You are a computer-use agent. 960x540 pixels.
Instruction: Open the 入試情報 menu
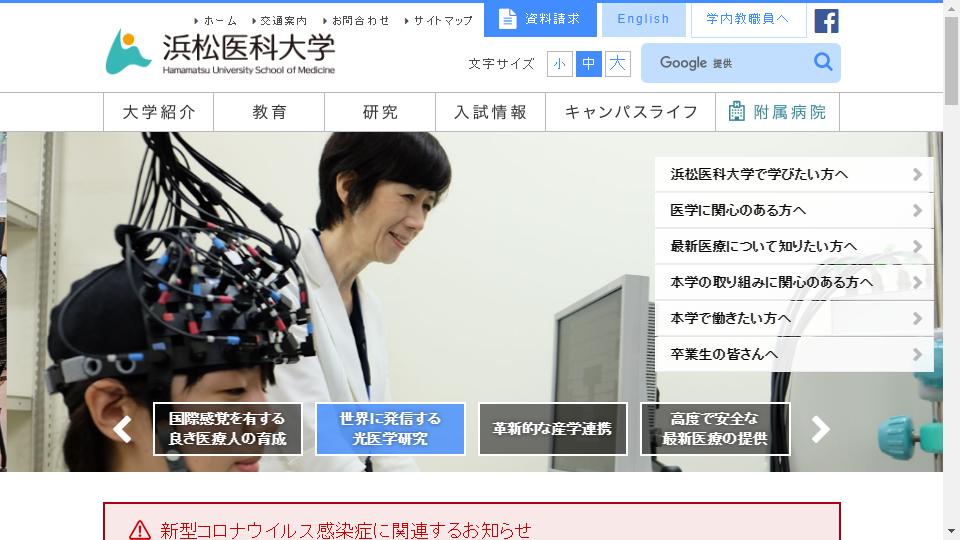(490, 112)
